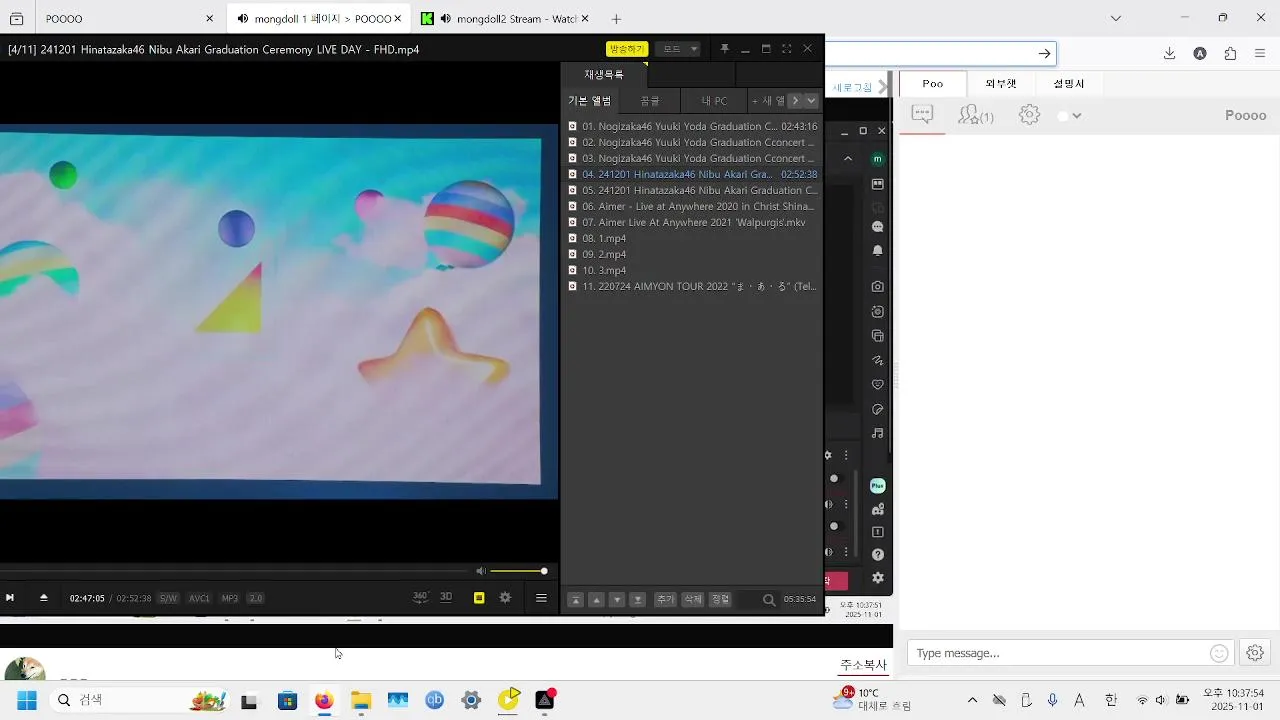Select the Poo chat tab
Viewport: 1280px width, 720px height.
click(933, 84)
